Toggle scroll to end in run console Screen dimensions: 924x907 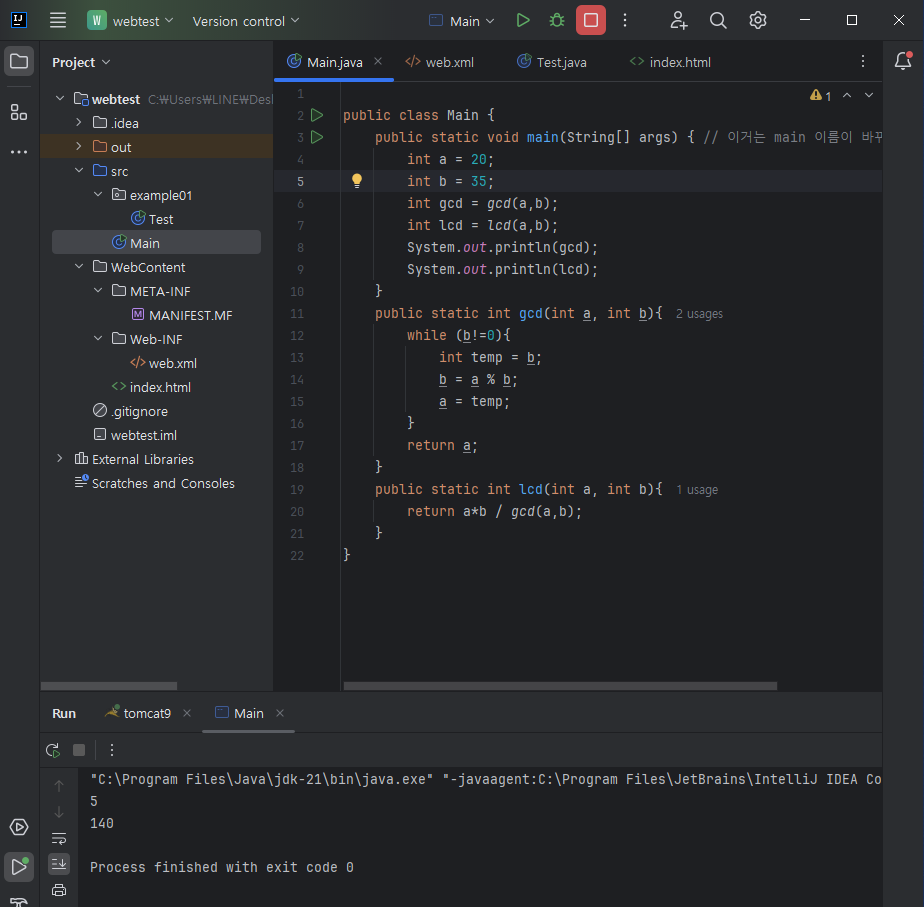point(59,865)
